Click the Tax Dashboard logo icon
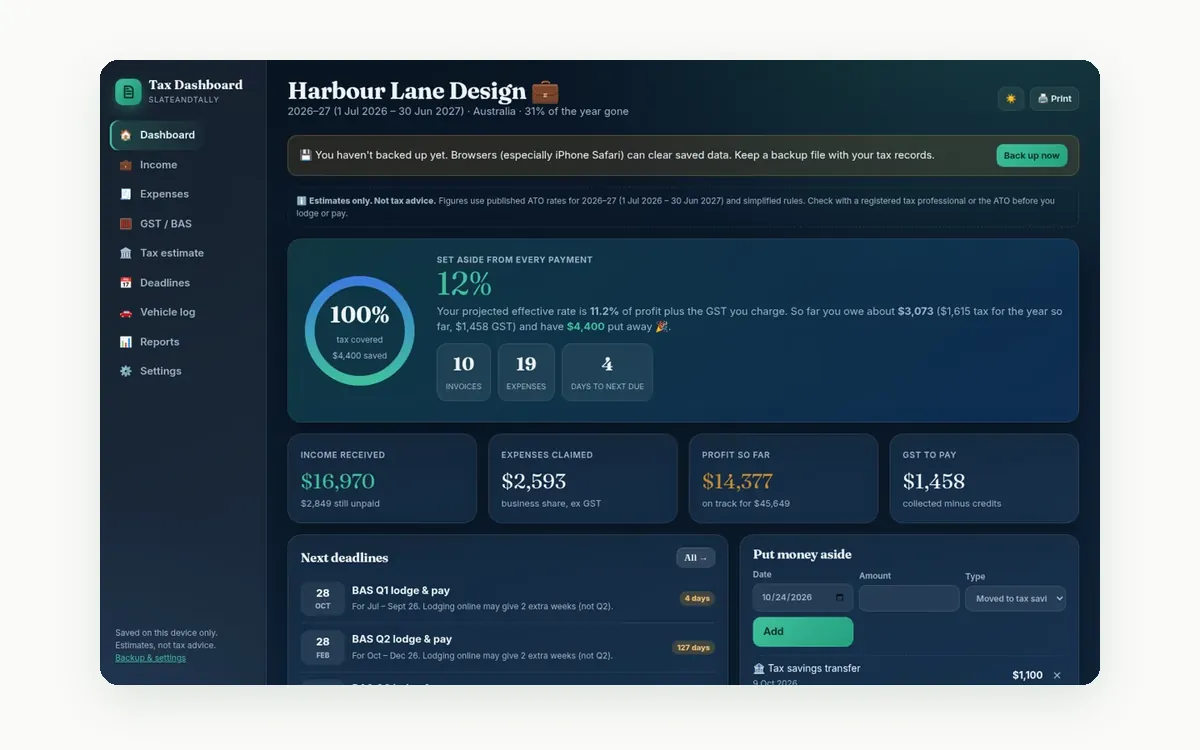The height and width of the screenshot is (750, 1200). (128, 92)
